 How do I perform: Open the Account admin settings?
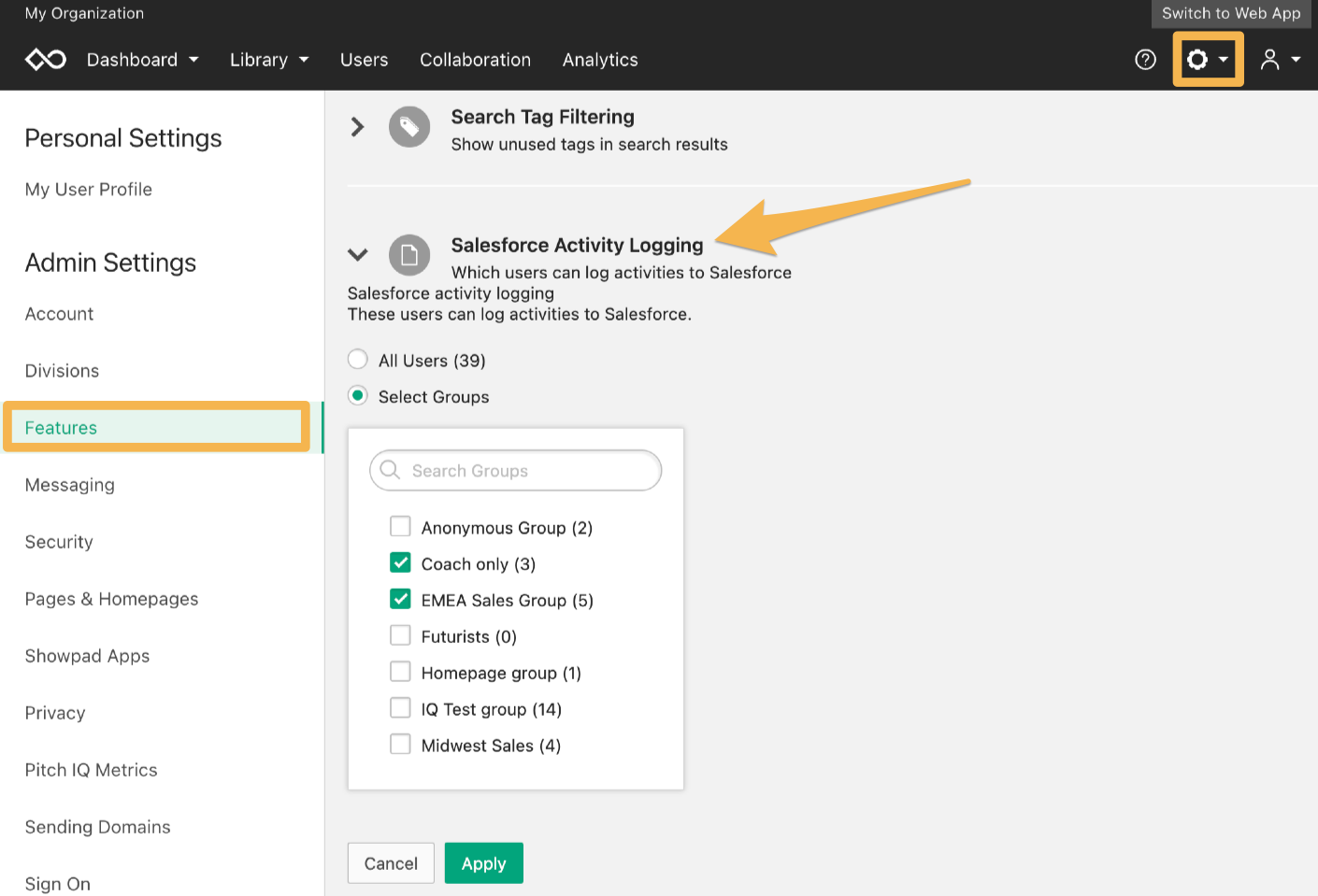pos(60,314)
